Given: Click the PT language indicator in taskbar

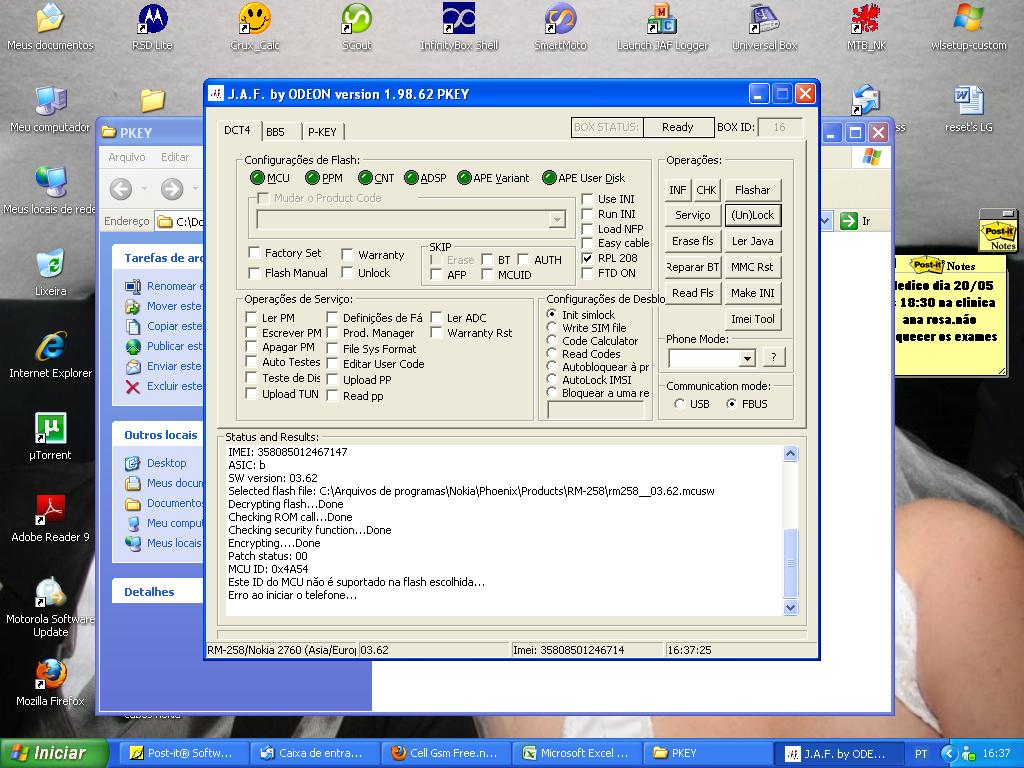Looking at the screenshot, I should coord(921,754).
